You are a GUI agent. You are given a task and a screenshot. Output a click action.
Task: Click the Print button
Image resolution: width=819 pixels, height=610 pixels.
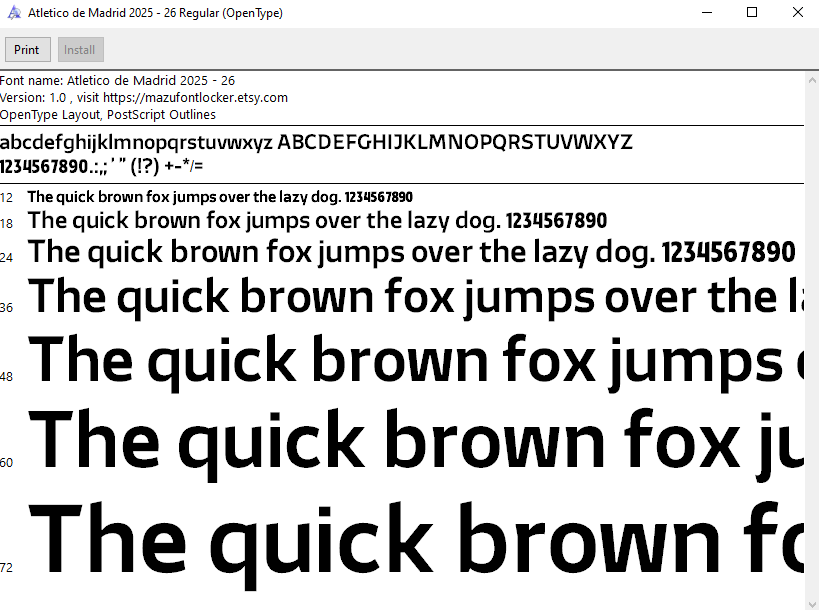27,50
